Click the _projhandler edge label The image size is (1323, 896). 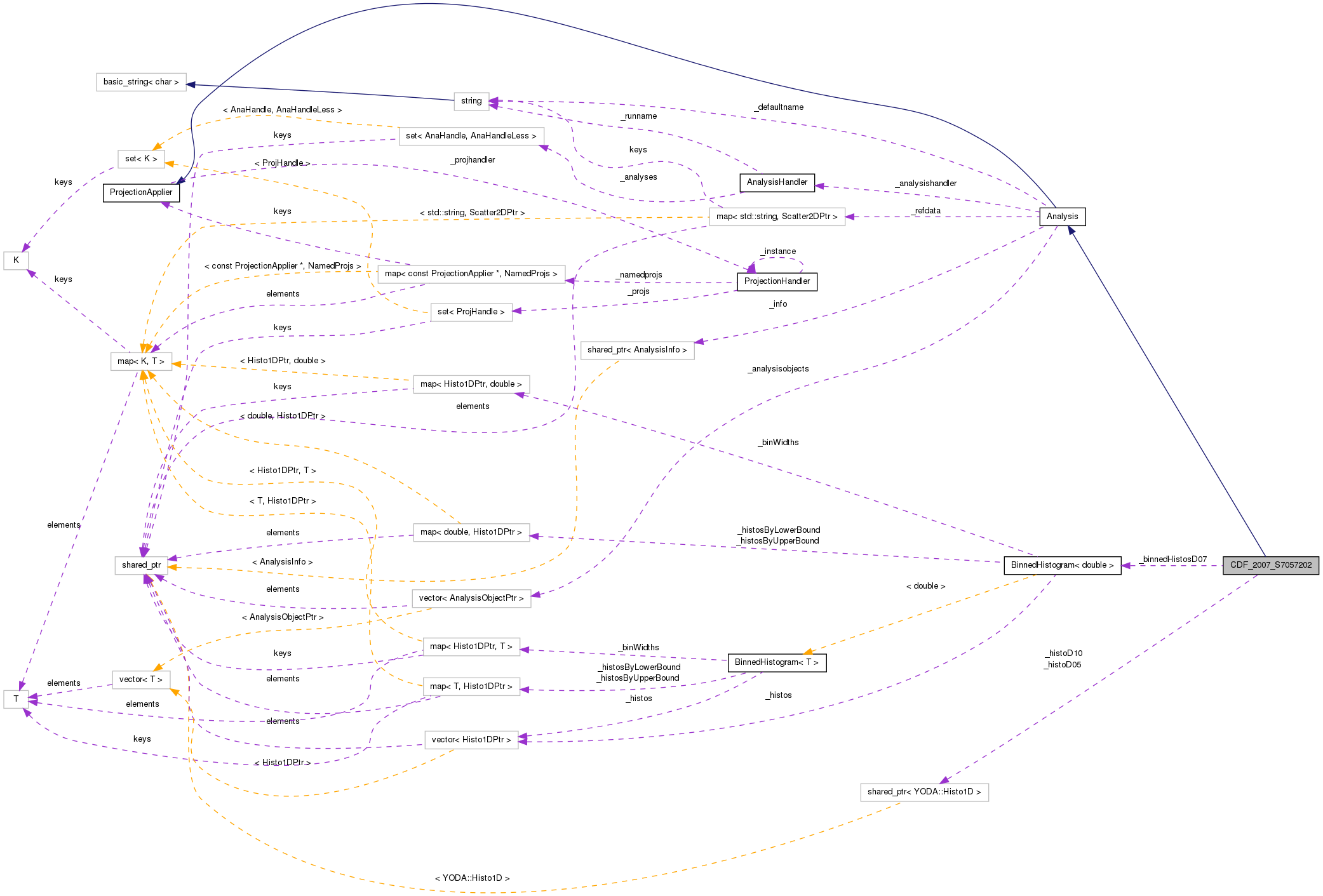(x=473, y=160)
